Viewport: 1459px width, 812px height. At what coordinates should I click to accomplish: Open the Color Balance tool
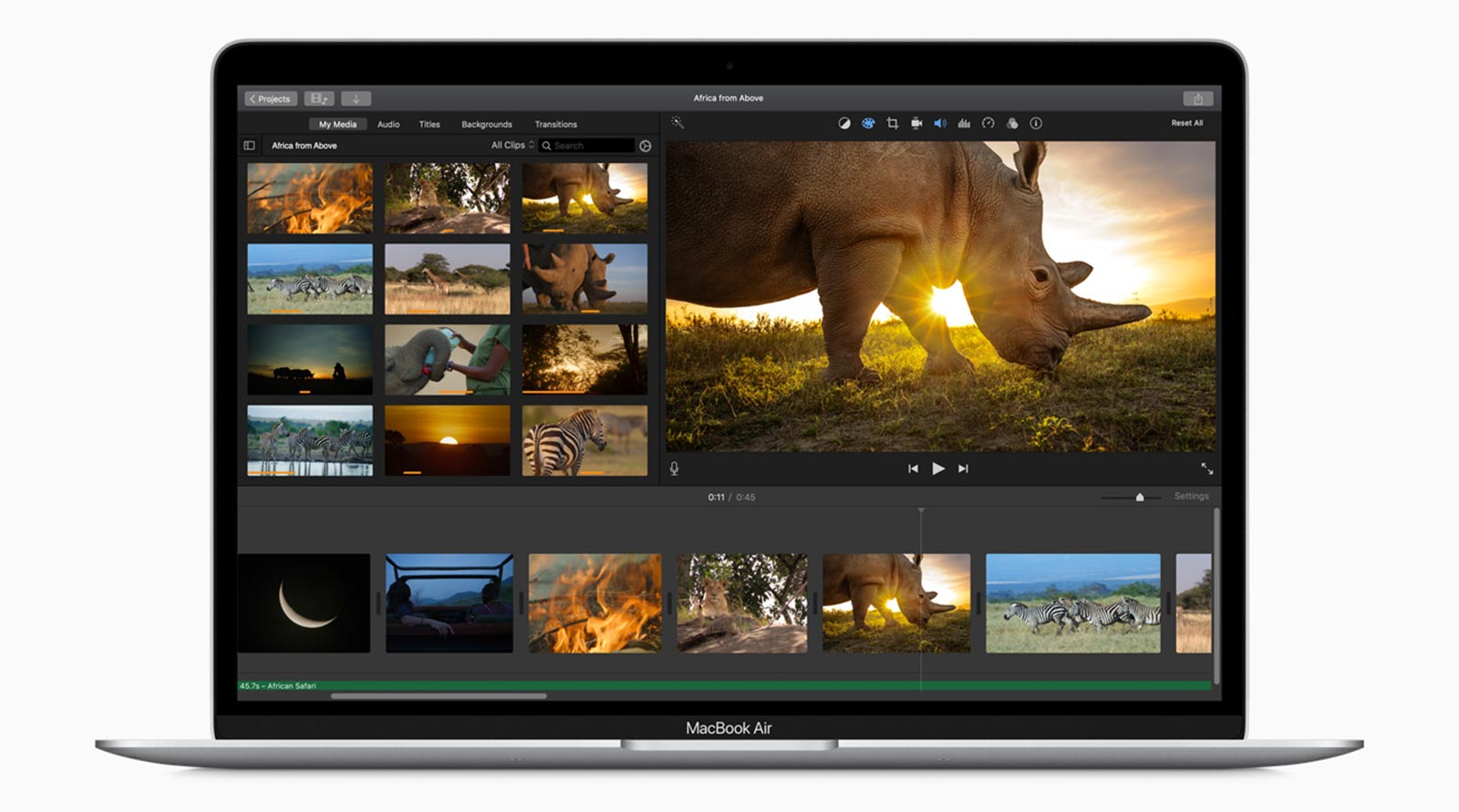click(x=844, y=123)
